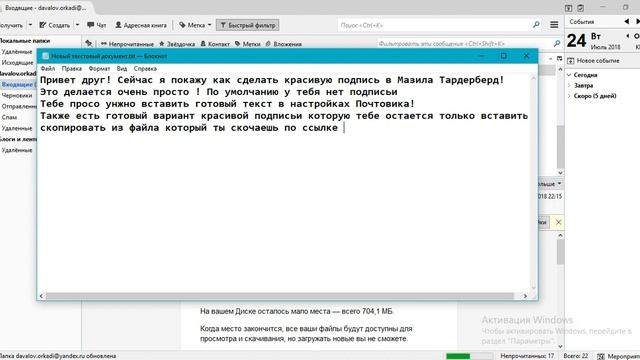
Task: Click Notepad horizontal scroll right arrow
Action: [x=525, y=296]
